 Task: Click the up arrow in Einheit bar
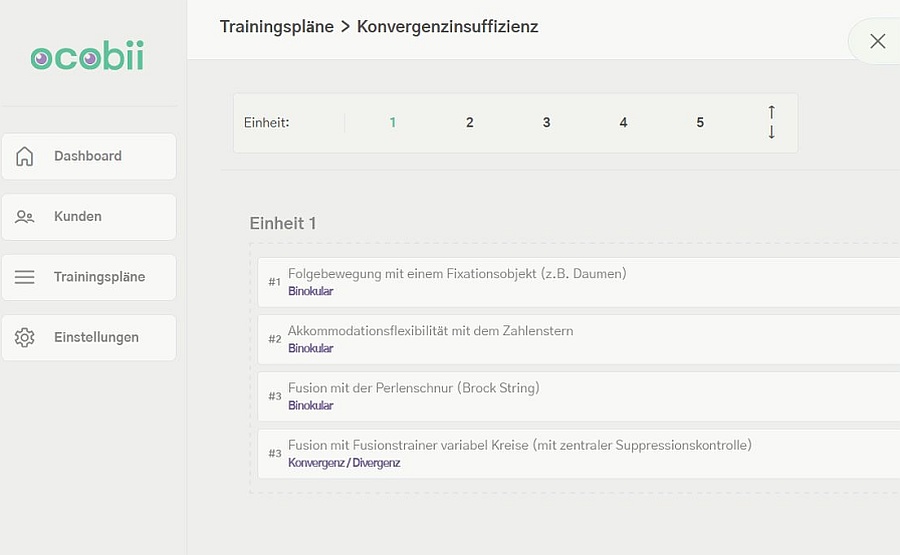(771, 112)
